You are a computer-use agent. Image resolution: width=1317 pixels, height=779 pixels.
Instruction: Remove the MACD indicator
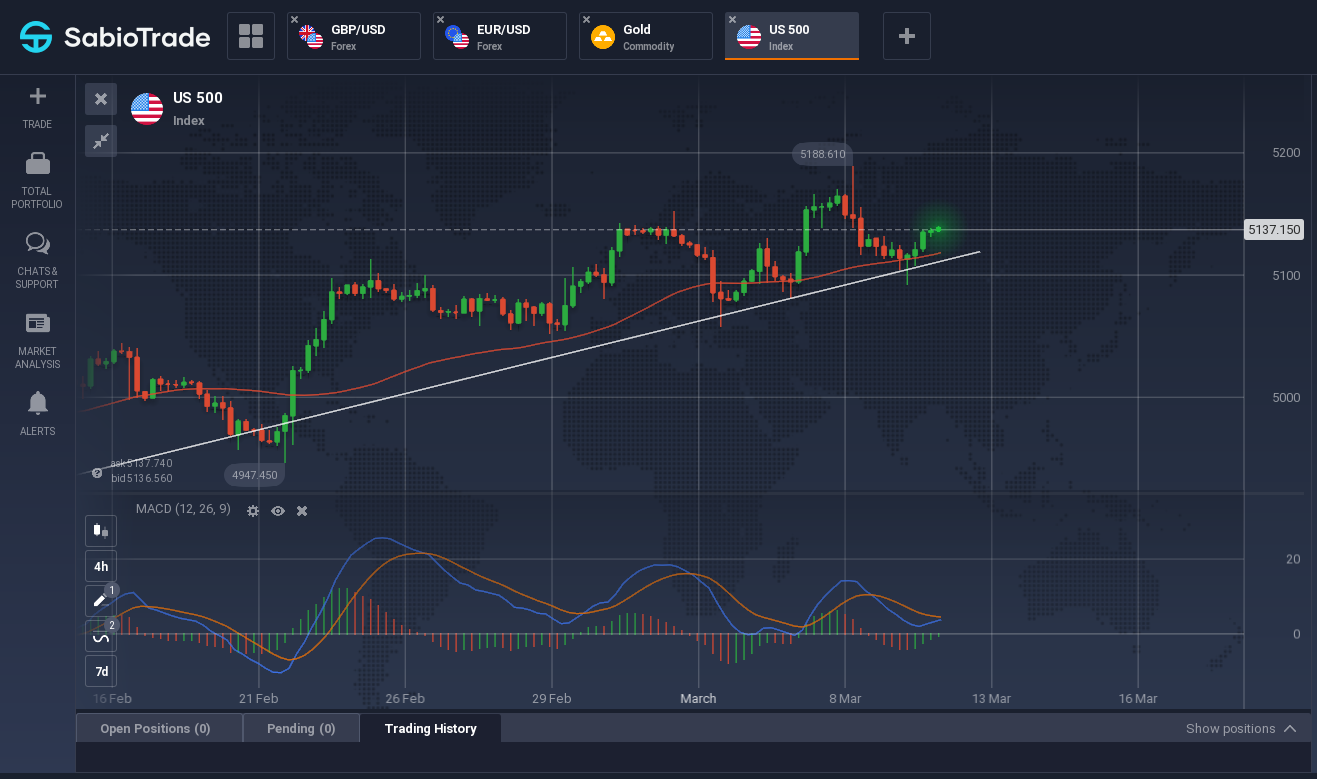302,511
